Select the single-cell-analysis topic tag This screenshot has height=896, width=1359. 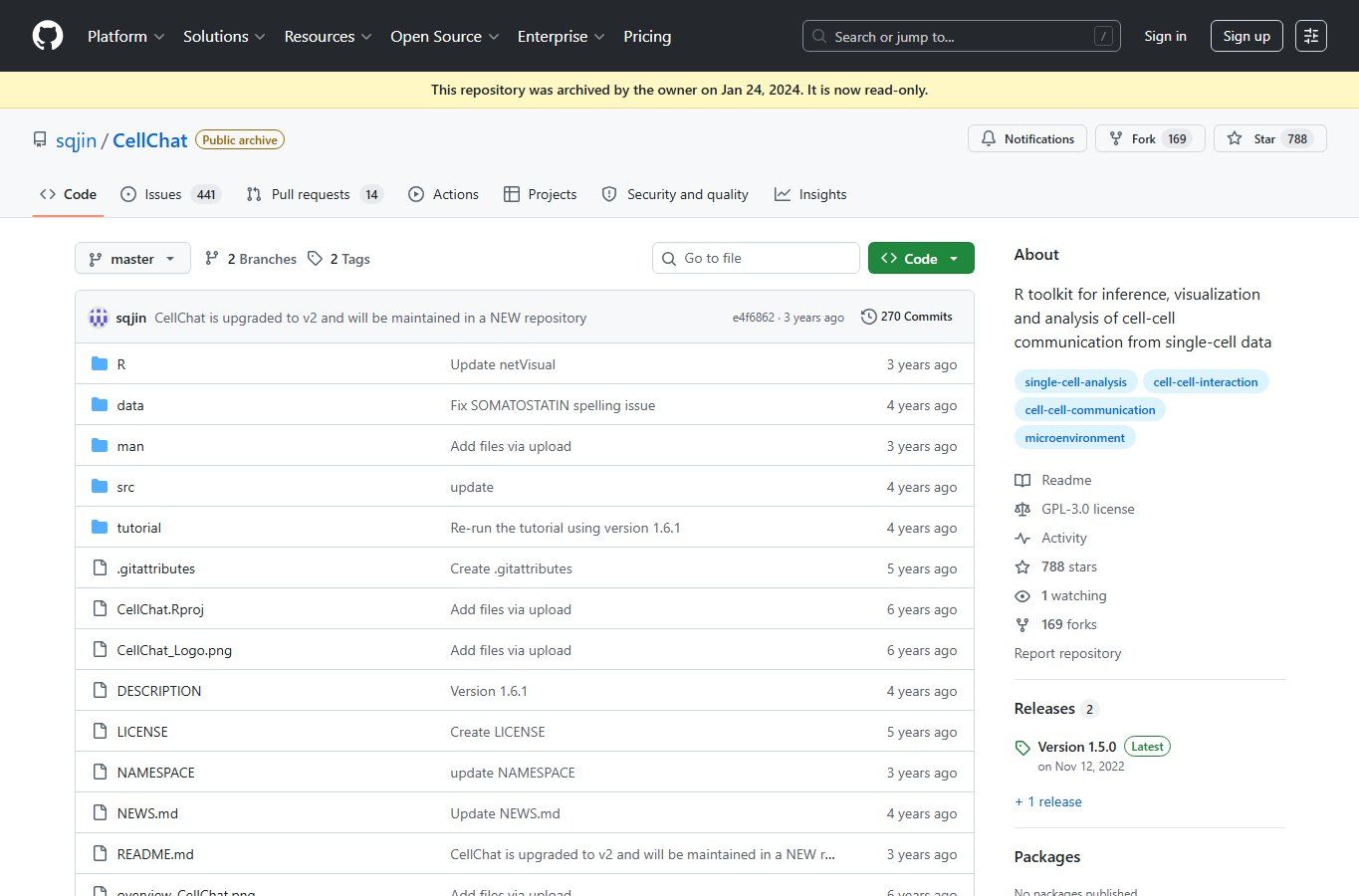(x=1075, y=382)
